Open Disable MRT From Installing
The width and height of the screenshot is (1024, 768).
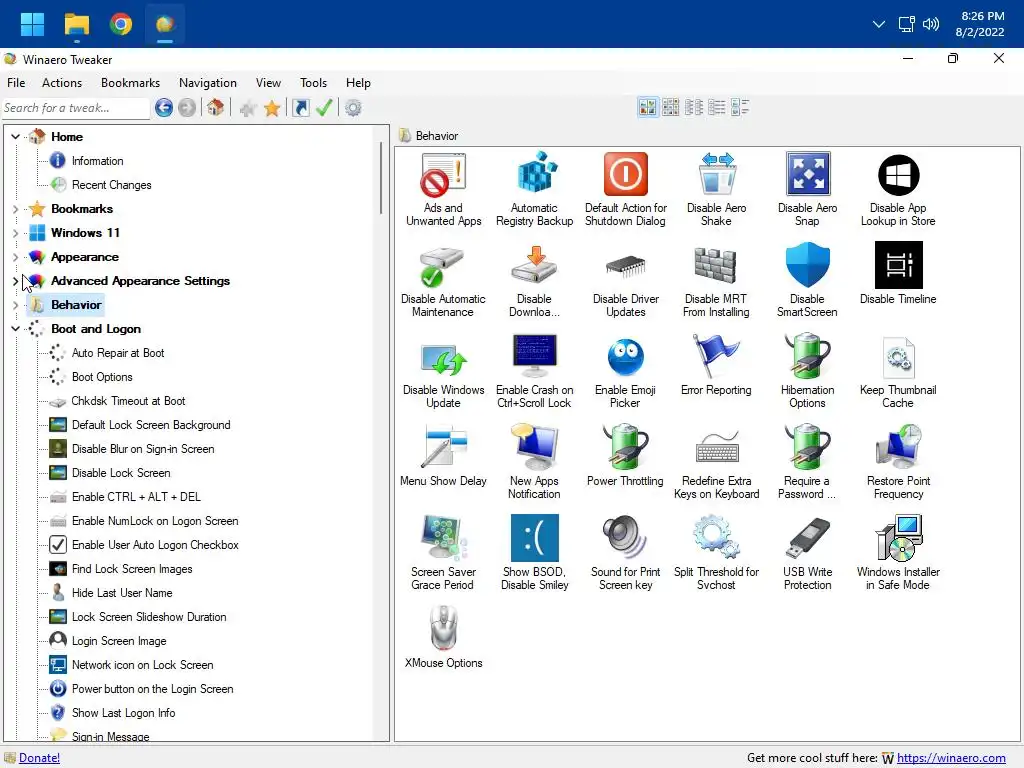716,280
